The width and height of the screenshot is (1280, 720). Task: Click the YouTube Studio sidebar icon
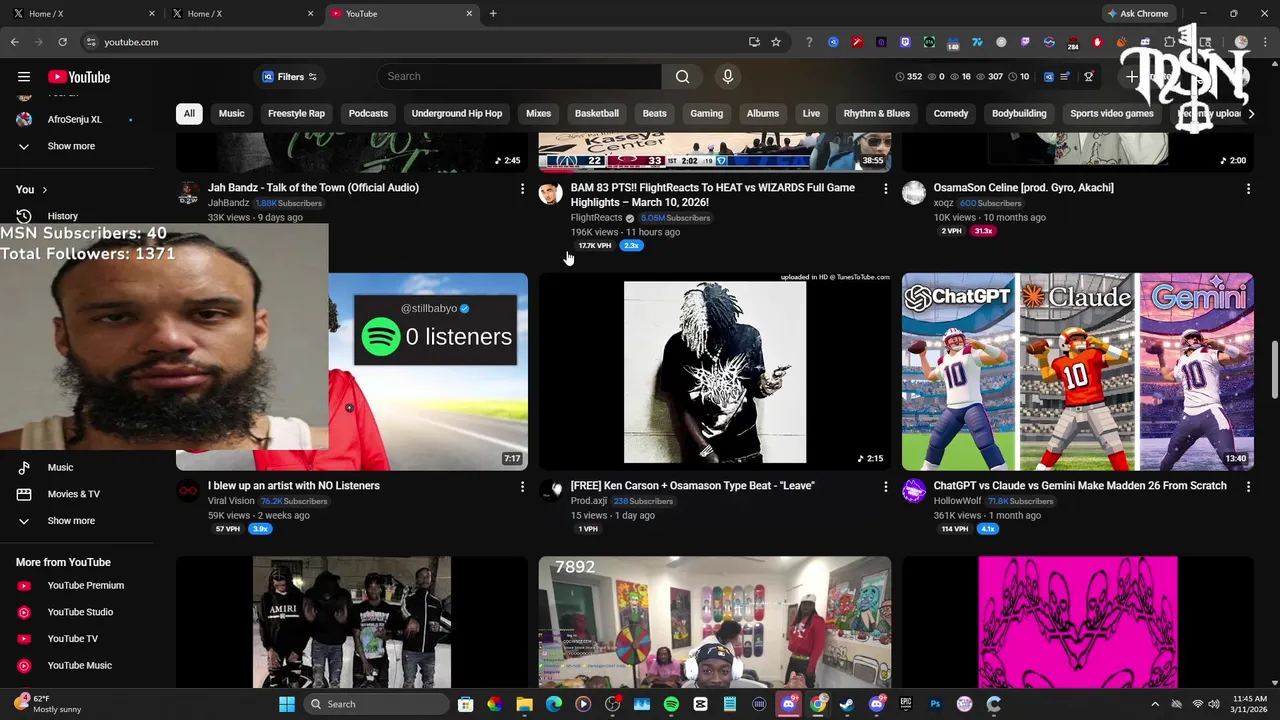pos(24,612)
